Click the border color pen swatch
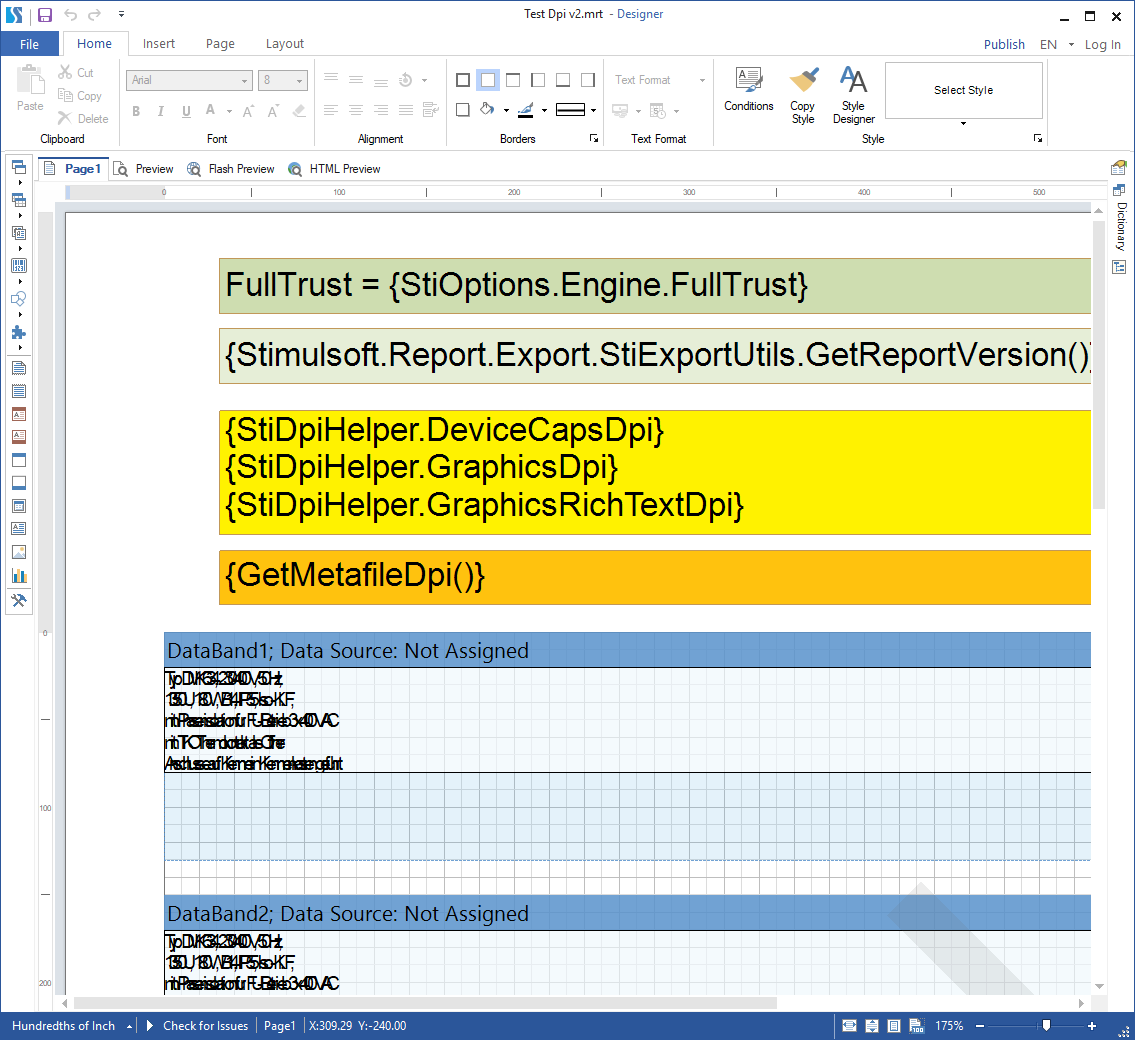The width and height of the screenshot is (1135, 1040). point(526,110)
